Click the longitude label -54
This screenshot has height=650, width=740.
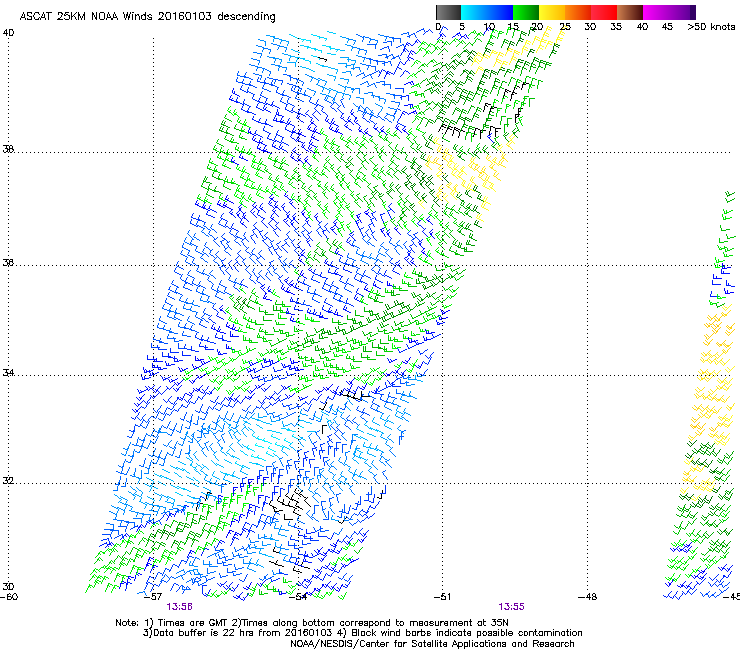click(x=297, y=597)
